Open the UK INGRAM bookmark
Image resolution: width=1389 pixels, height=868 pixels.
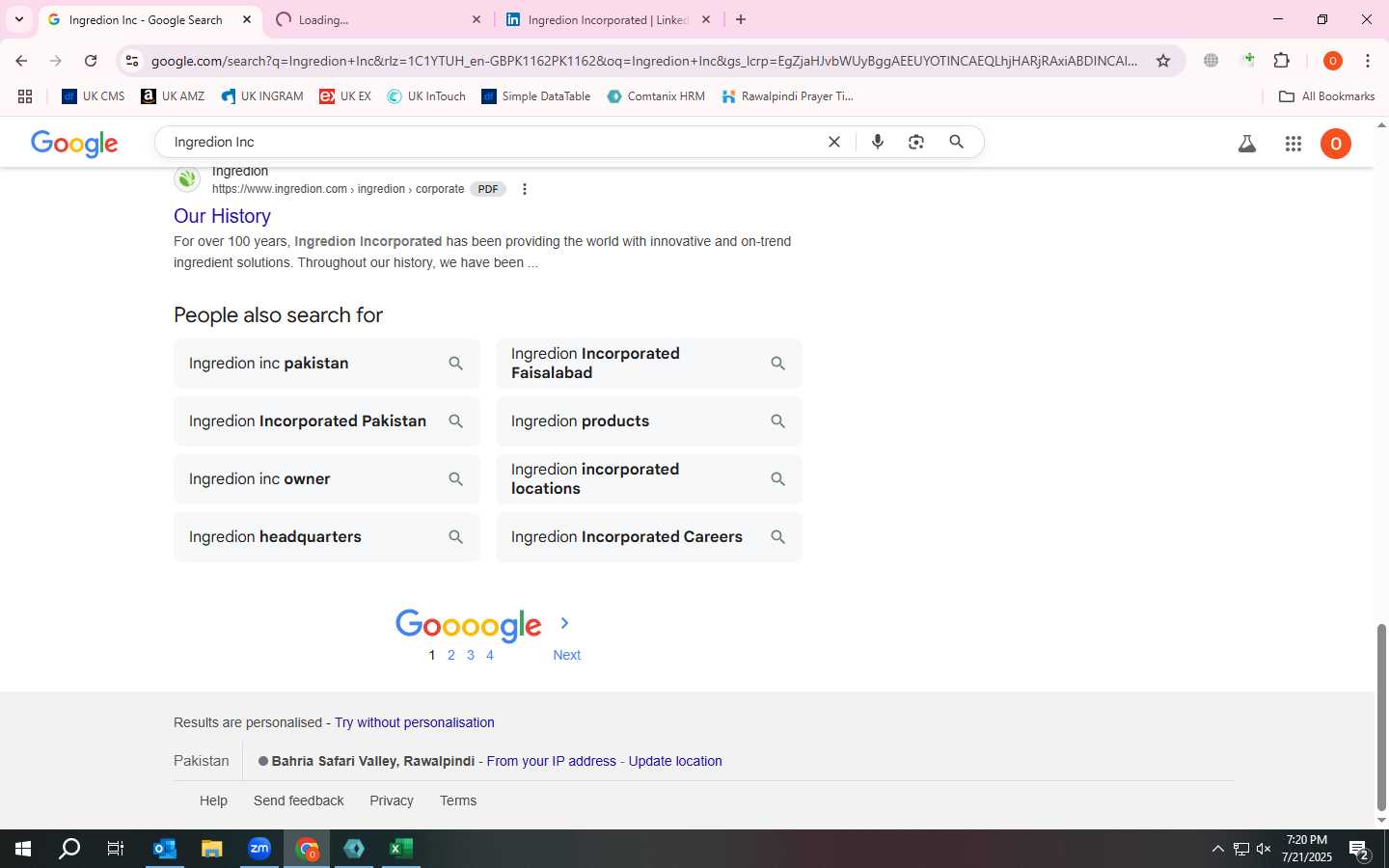261,96
